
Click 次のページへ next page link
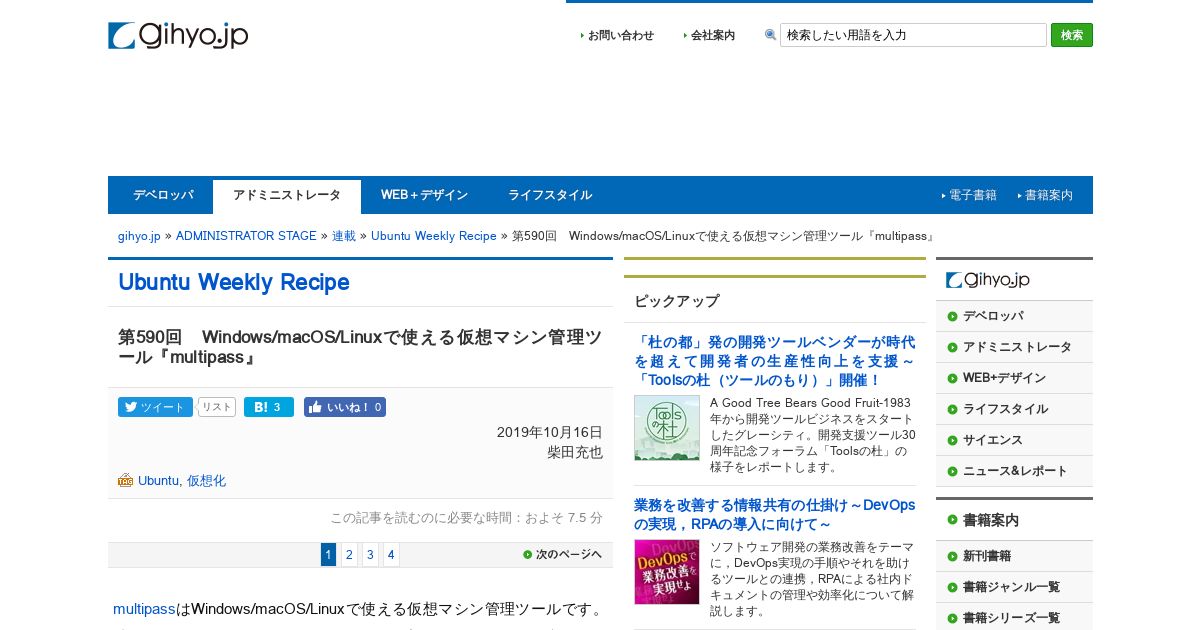(562, 554)
